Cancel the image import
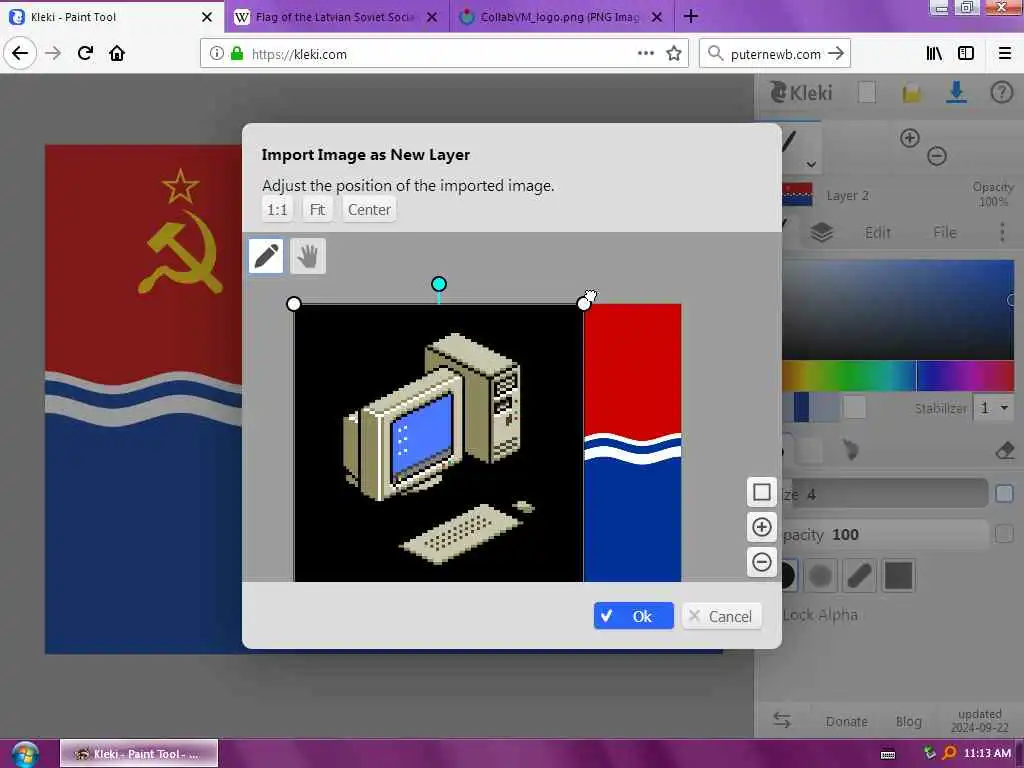 pyautogui.click(x=722, y=616)
